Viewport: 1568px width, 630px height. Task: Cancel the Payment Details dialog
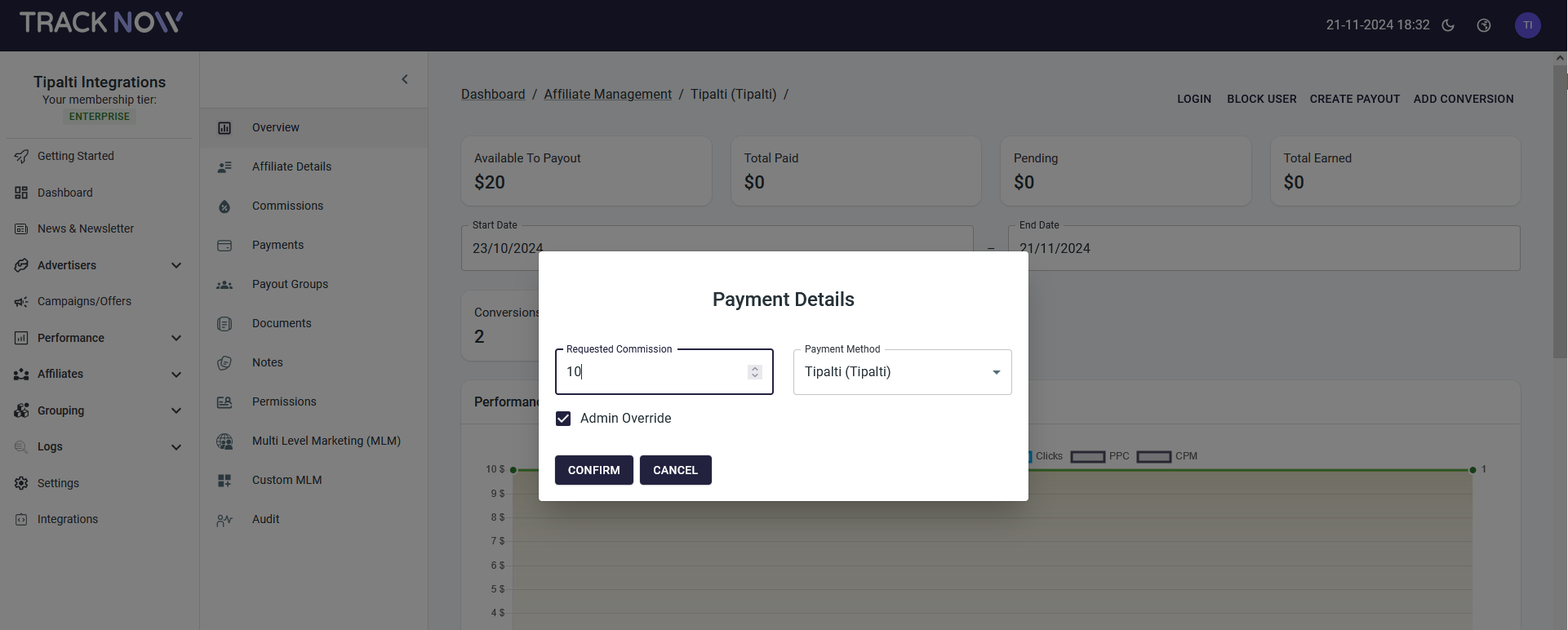coord(675,470)
